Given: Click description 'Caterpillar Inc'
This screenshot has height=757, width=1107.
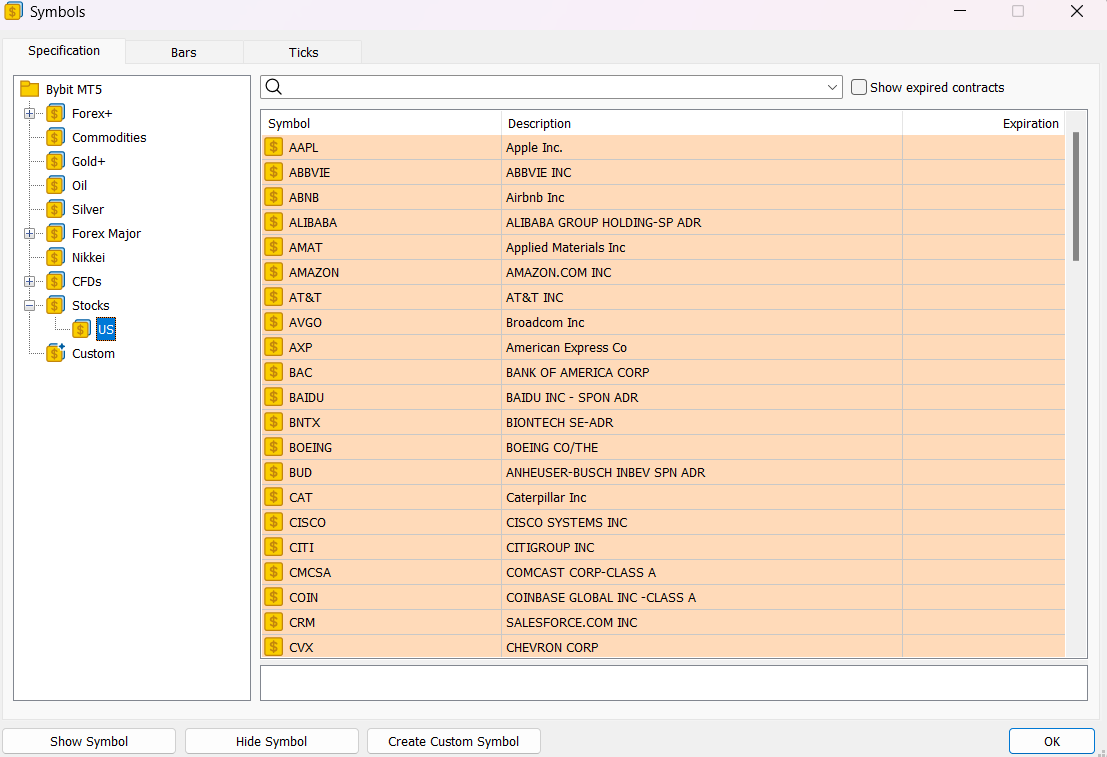Looking at the screenshot, I should (546, 497).
